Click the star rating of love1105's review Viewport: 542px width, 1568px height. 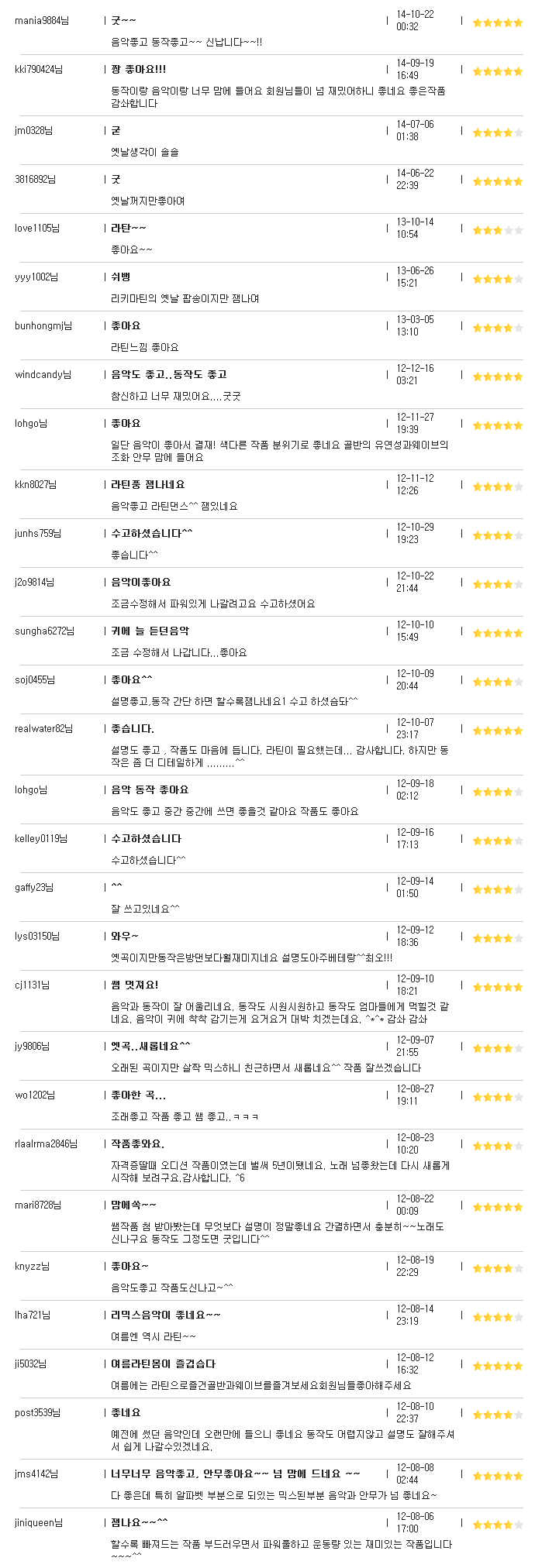[498, 230]
